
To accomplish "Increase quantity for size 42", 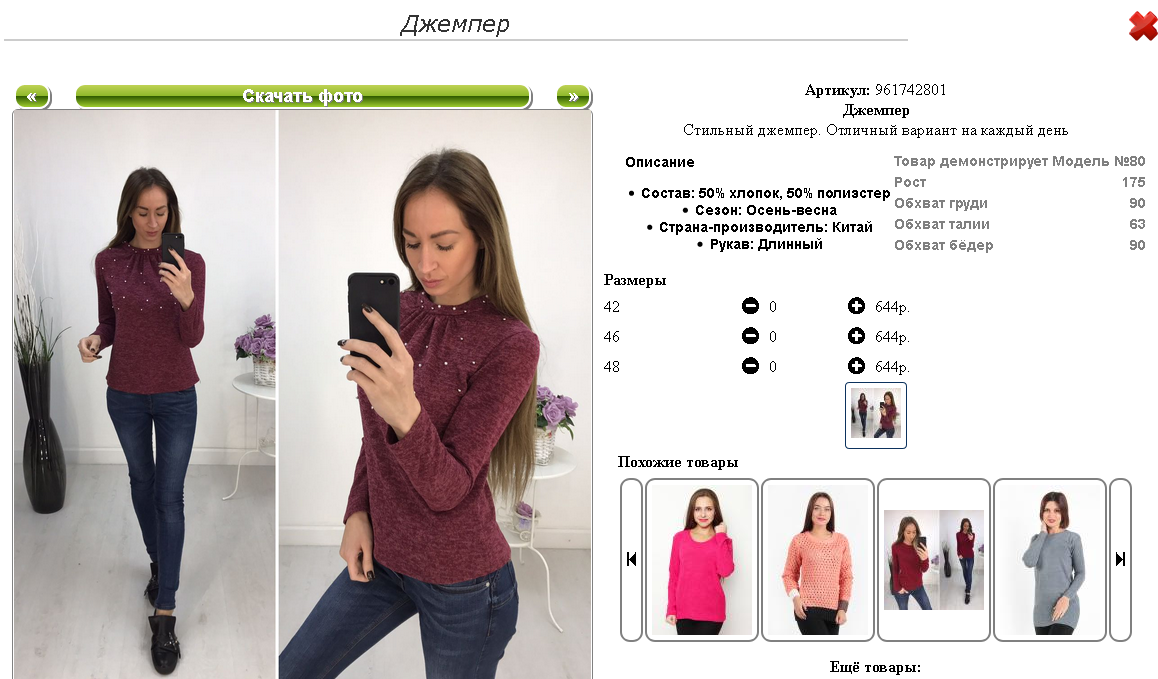I will coord(856,306).
